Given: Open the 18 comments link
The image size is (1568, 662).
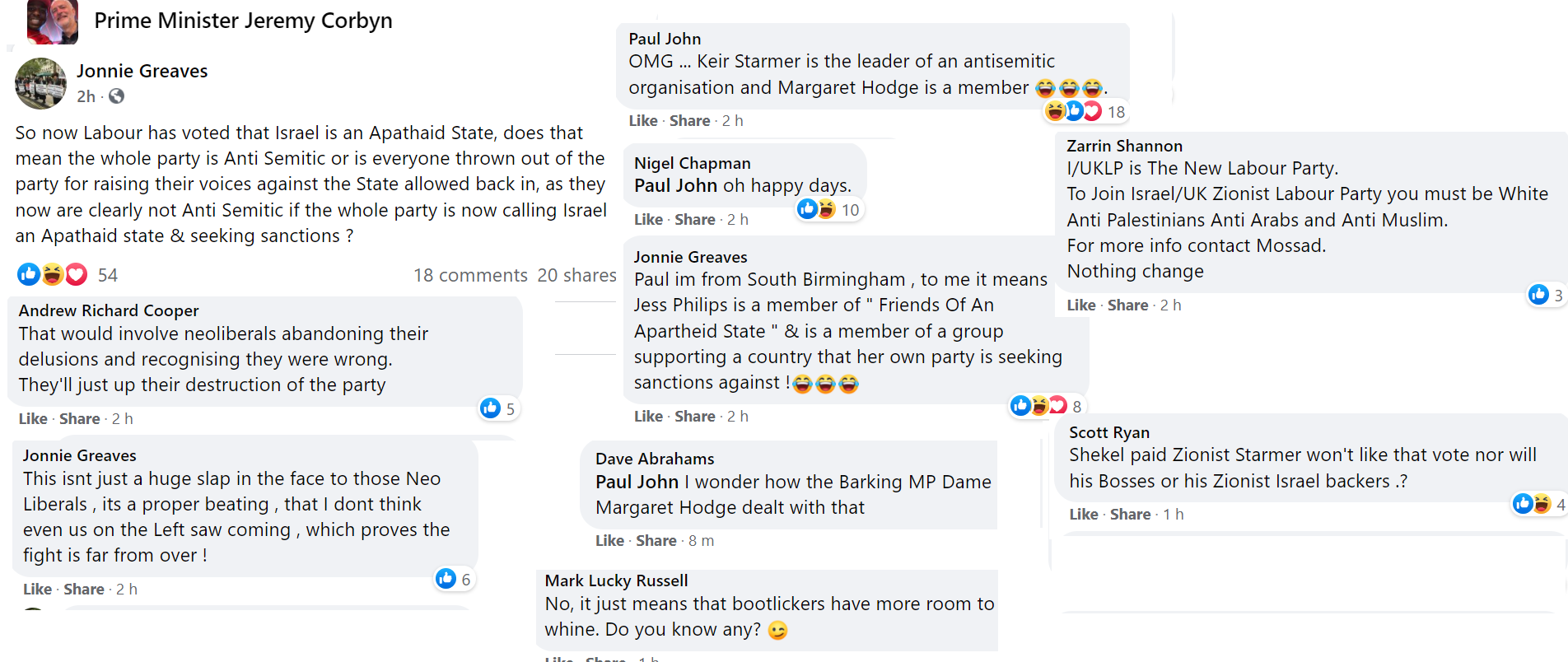Looking at the screenshot, I should (470, 275).
